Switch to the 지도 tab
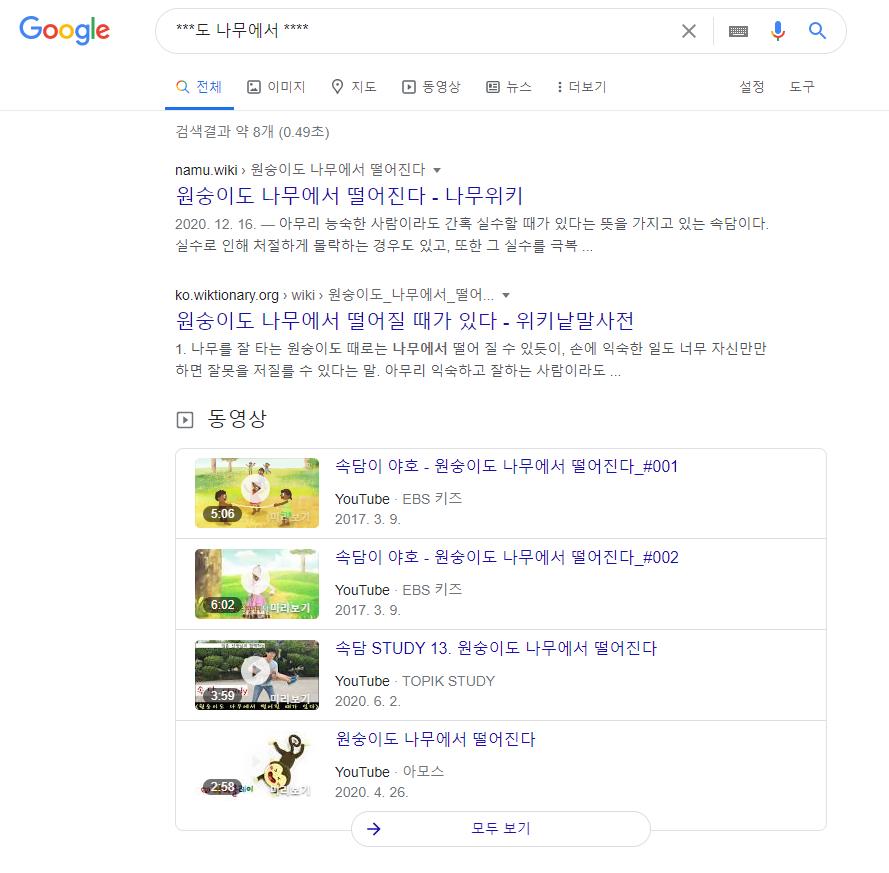Viewport: 889px width, 873px height. [354, 87]
